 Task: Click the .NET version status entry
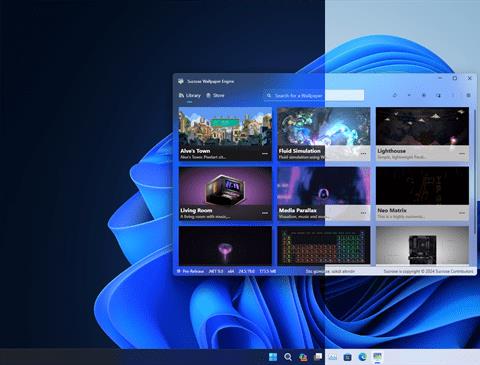(x=216, y=271)
